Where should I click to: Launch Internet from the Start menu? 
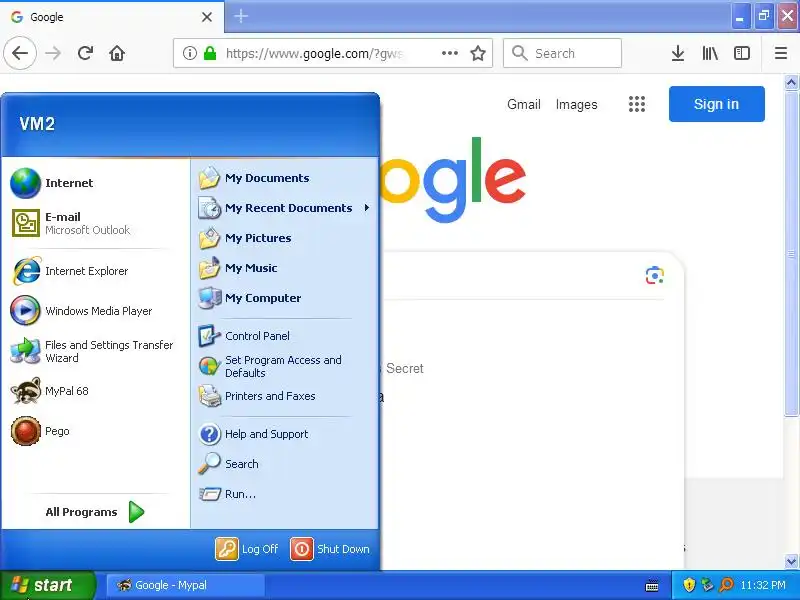coord(96,183)
